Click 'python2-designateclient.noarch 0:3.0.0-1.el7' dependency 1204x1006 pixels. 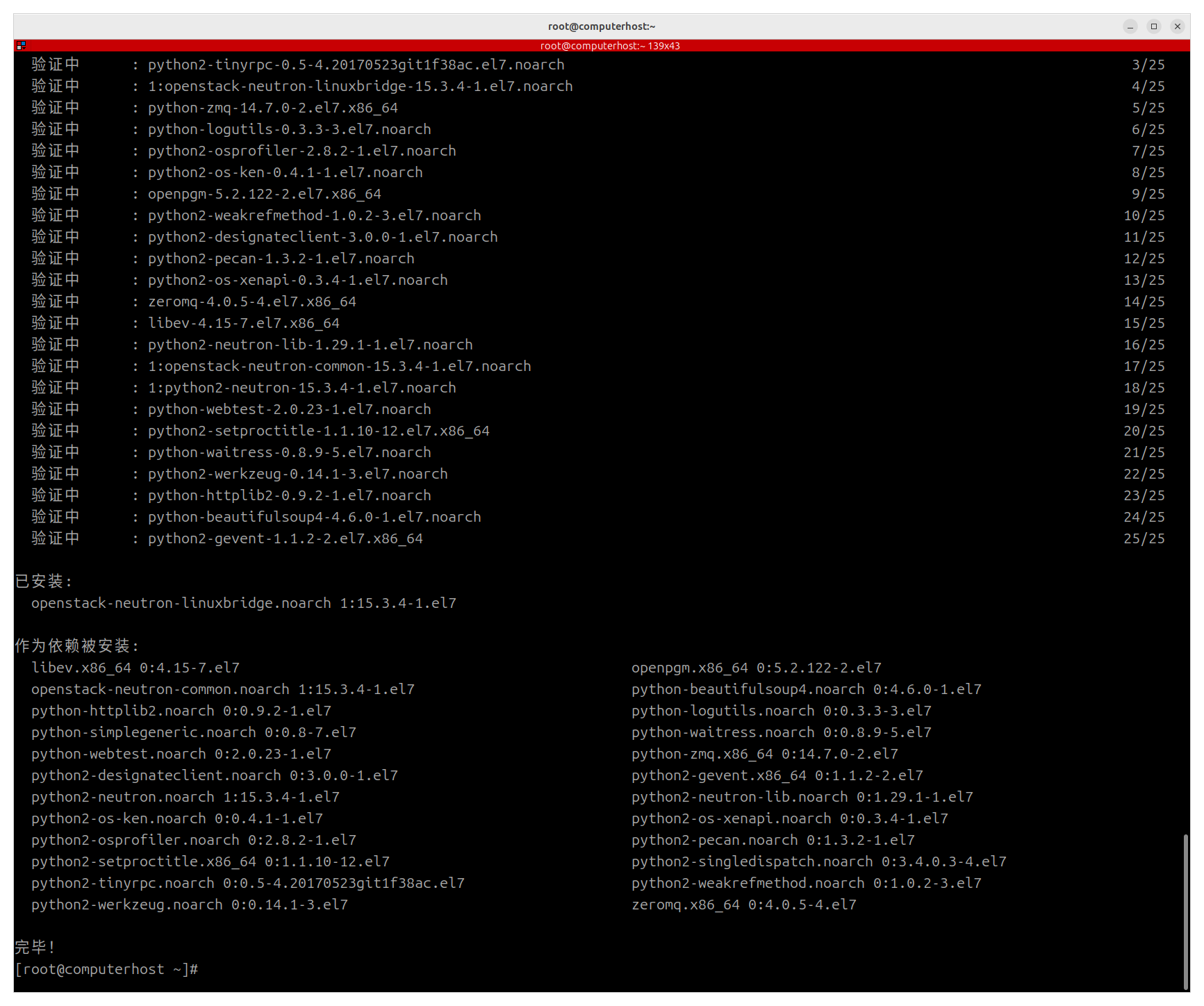pyautogui.click(x=215, y=775)
